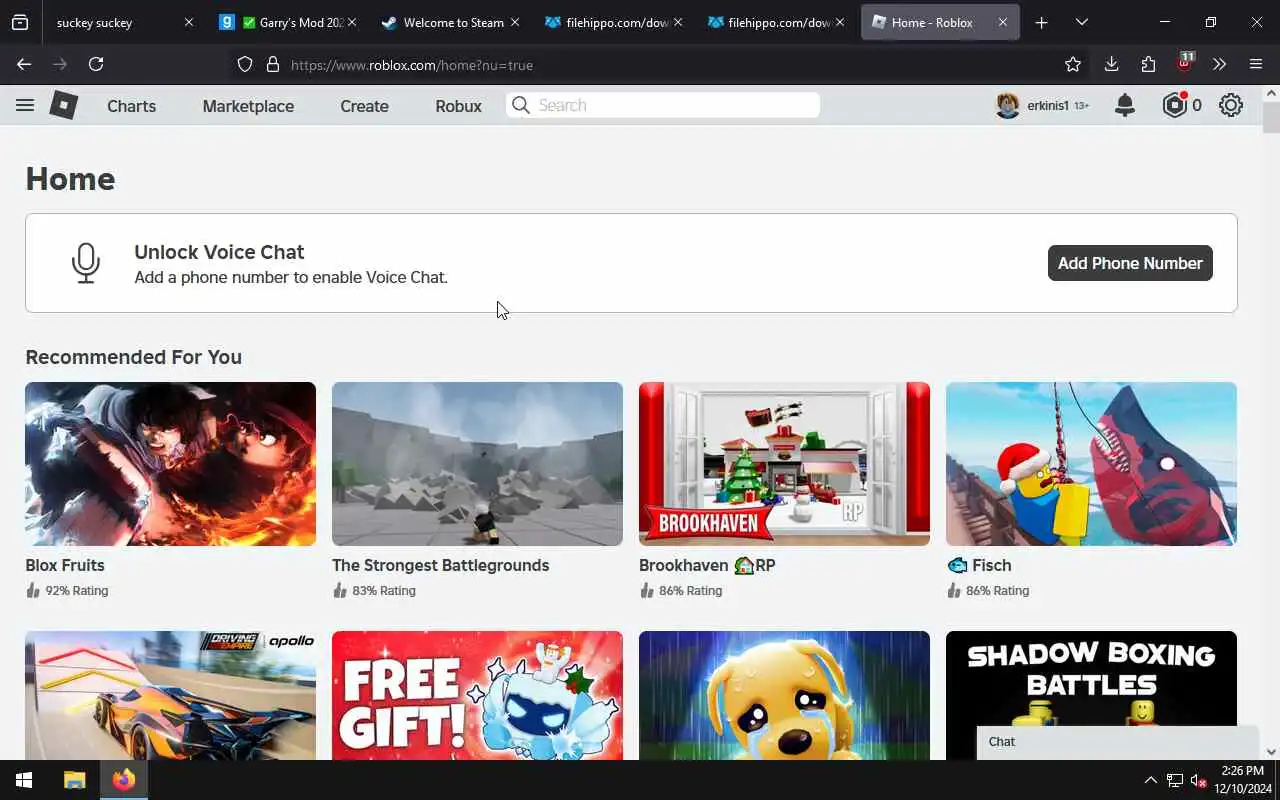Click the erkinis1 avatar picture
Screen dimensions: 1280x800
tap(1008, 105)
